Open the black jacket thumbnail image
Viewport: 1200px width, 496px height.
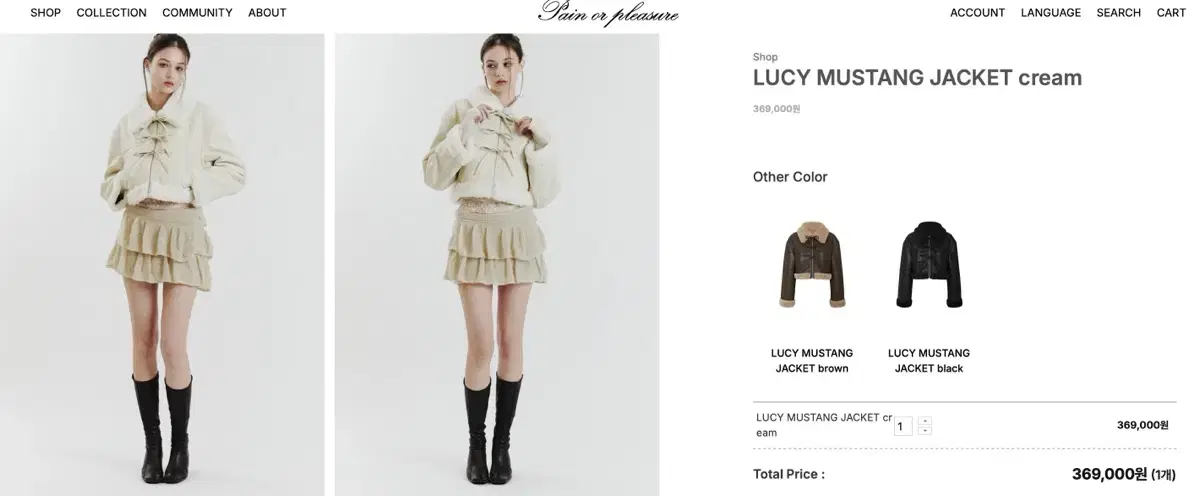pos(929,265)
